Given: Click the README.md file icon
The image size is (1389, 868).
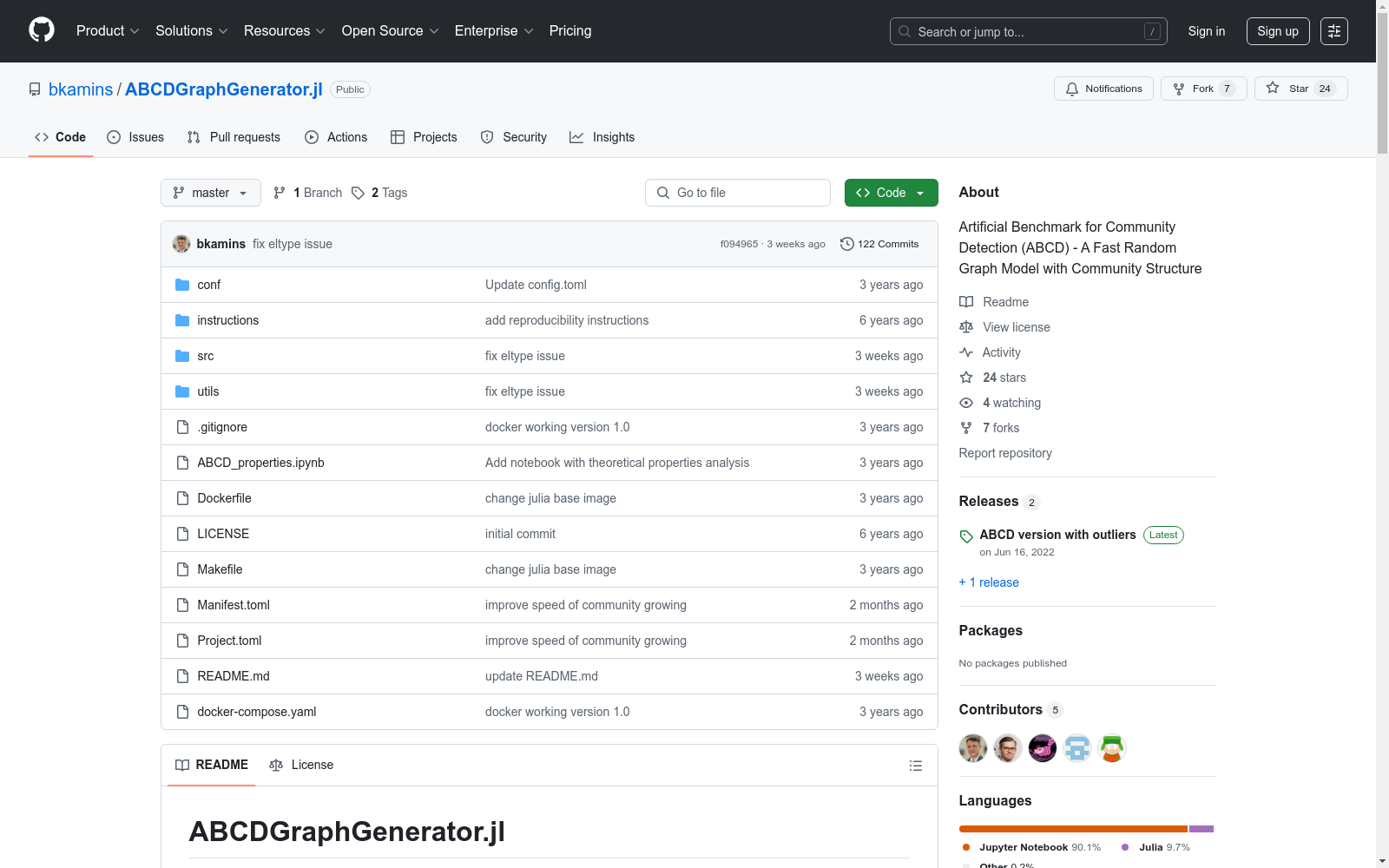Looking at the screenshot, I should [x=182, y=676].
